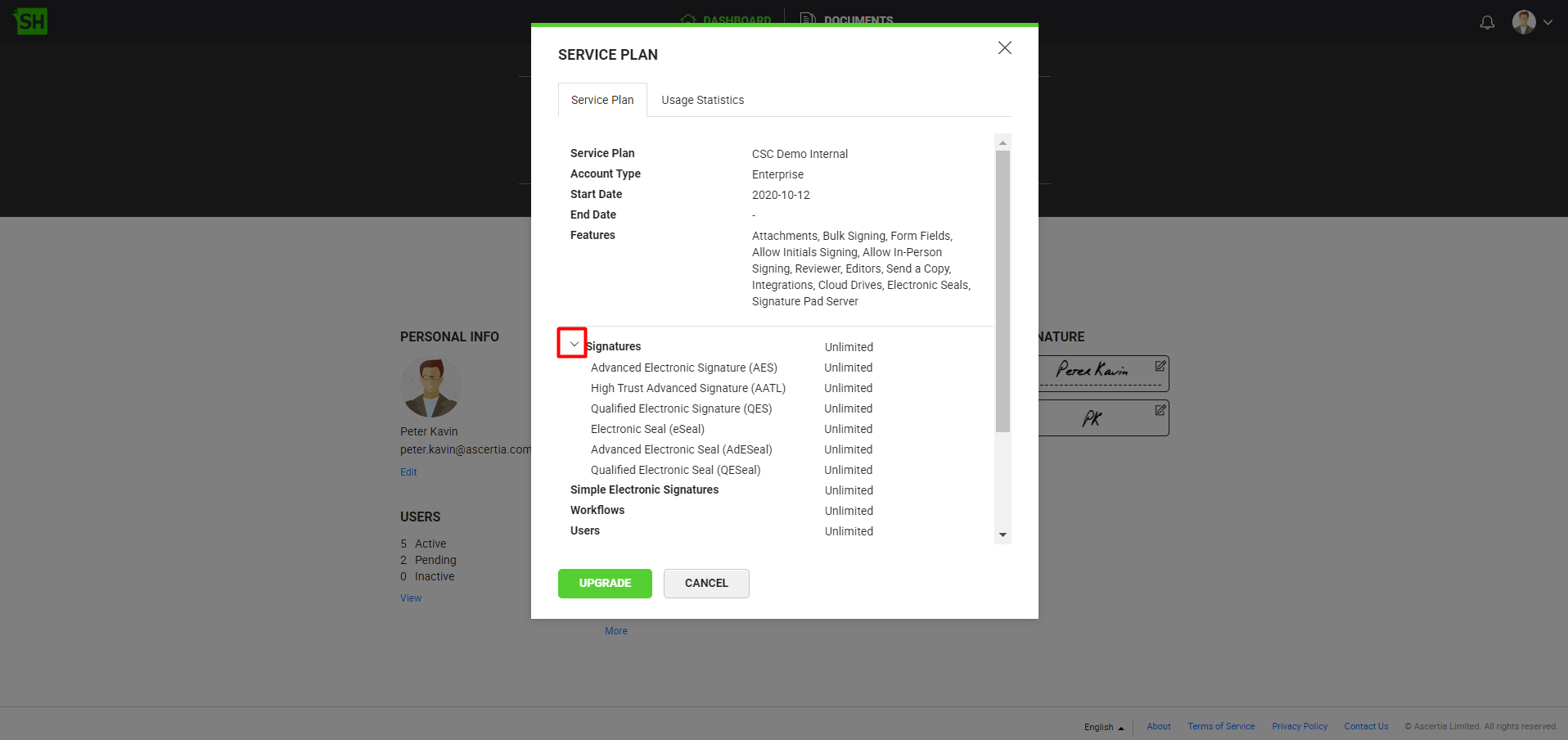
Task: Click the Cancel button
Action: (x=705, y=583)
